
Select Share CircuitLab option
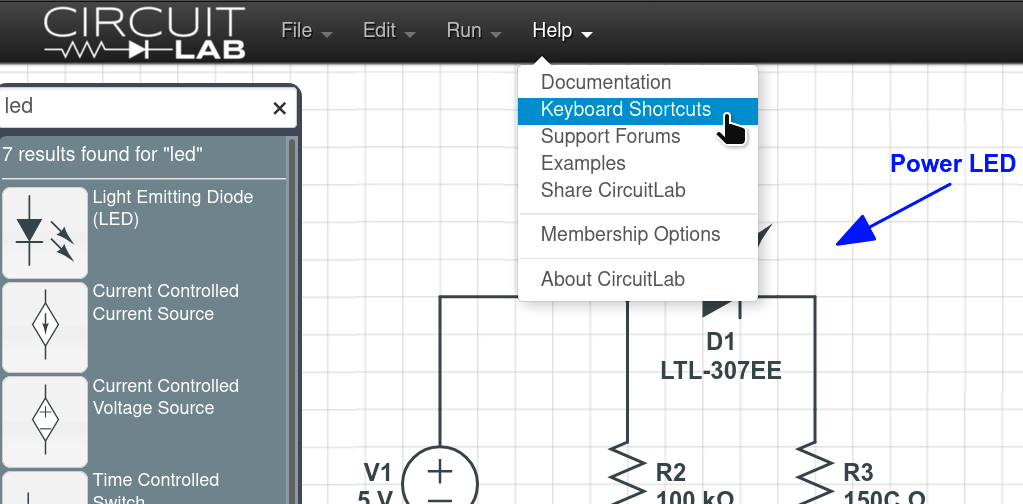[637, 190]
